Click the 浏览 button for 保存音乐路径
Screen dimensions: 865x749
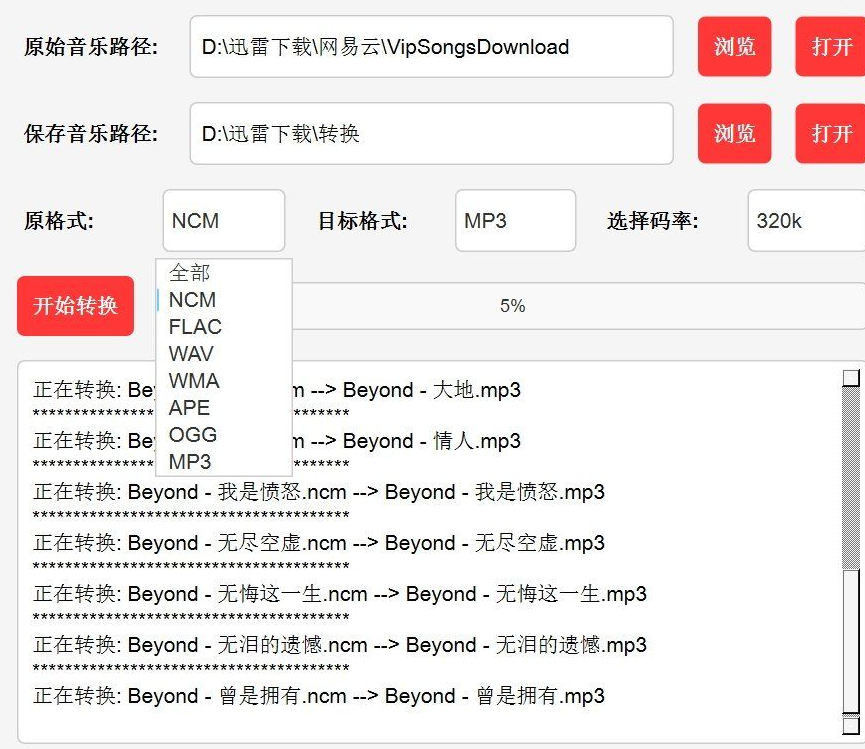tap(735, 134)
